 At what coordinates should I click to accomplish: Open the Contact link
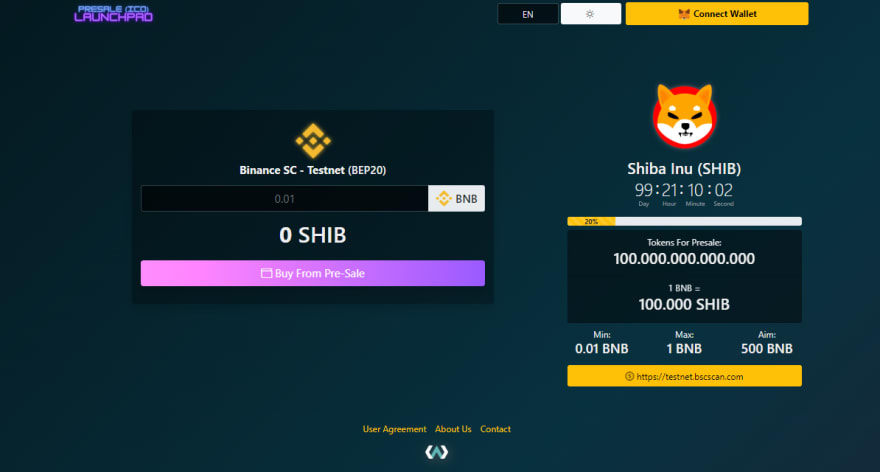pos(495,429)
